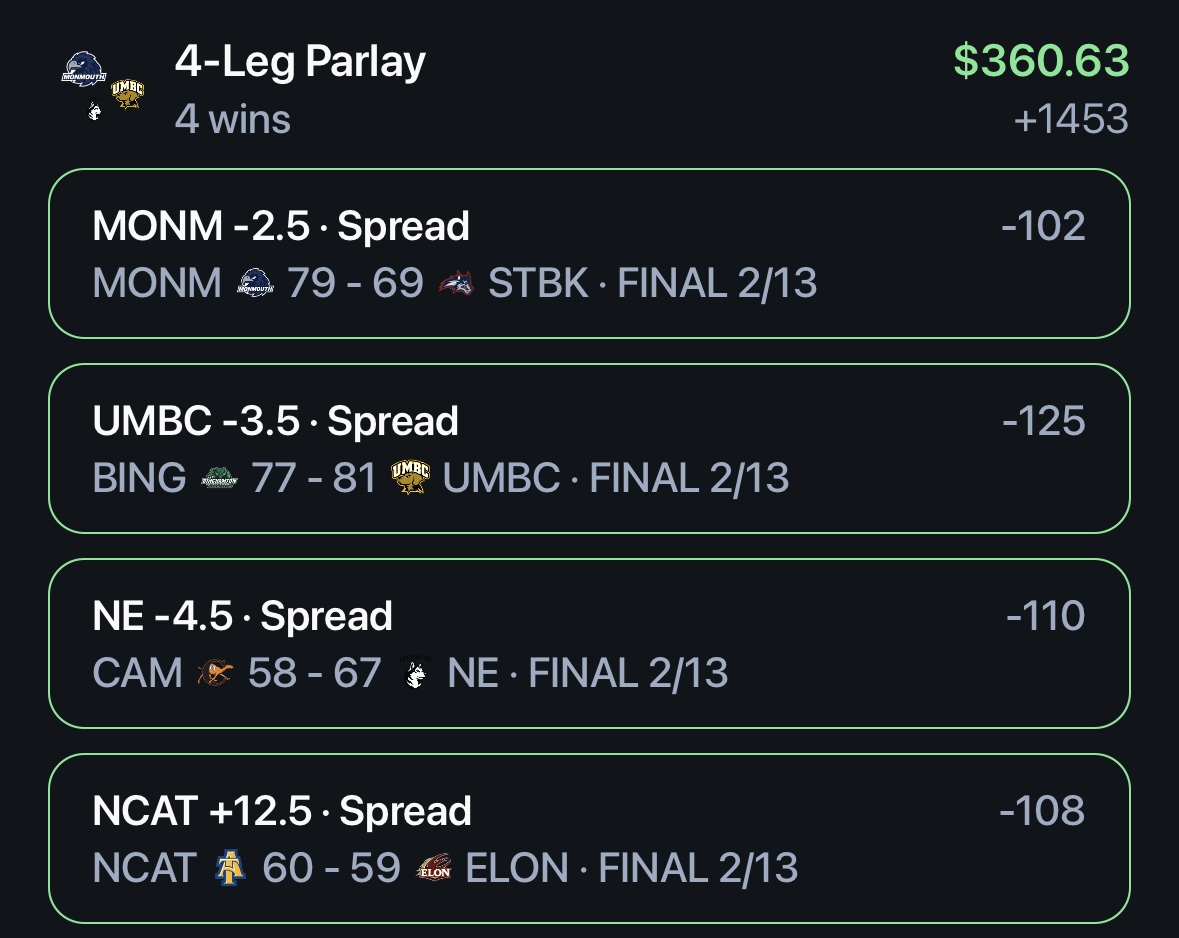The width and height of the screenshot is (1179, 938).
Task: Click the 4 wins status text
Action: pos(232,120)
